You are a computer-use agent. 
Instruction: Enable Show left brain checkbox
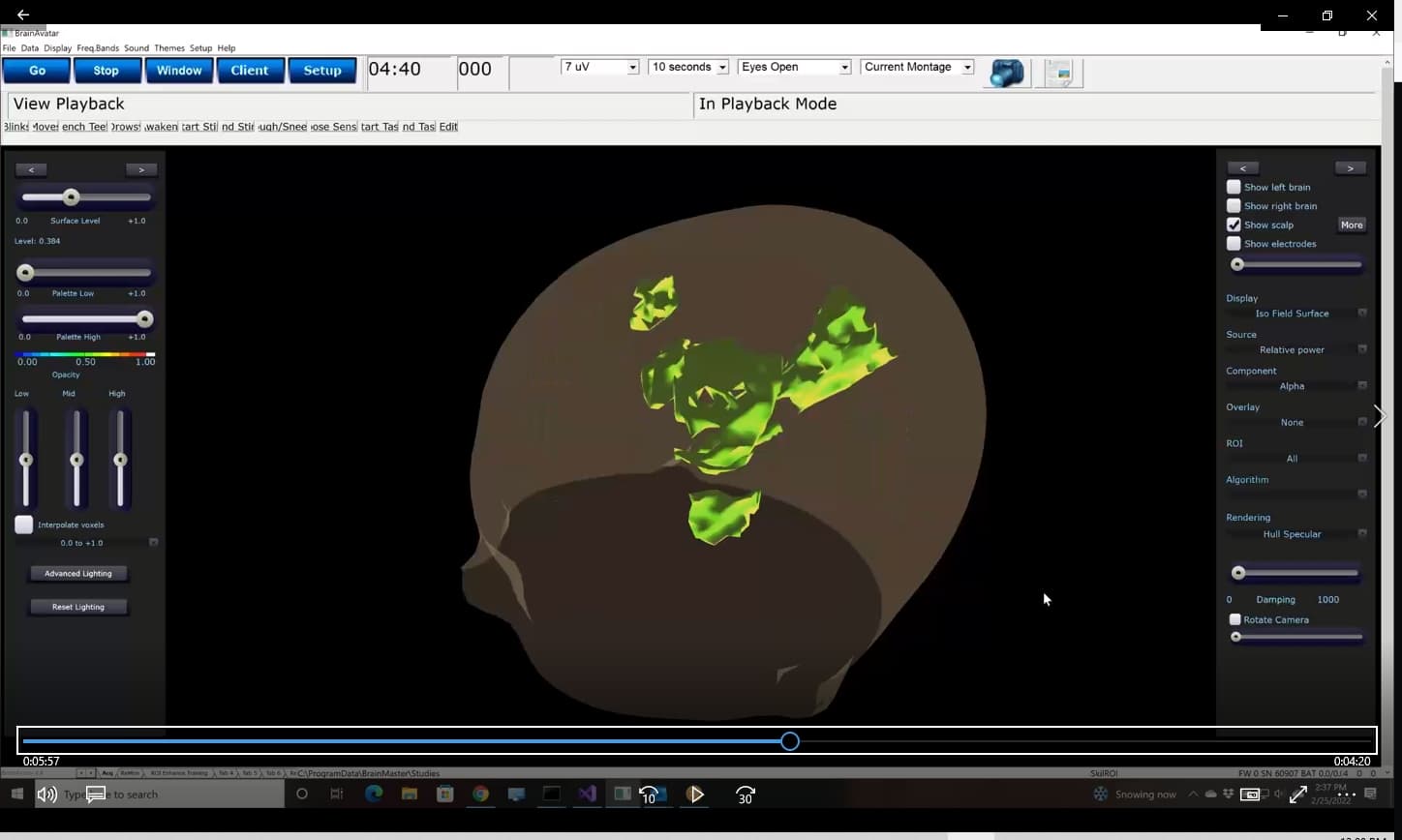(x=1234, y=187)
